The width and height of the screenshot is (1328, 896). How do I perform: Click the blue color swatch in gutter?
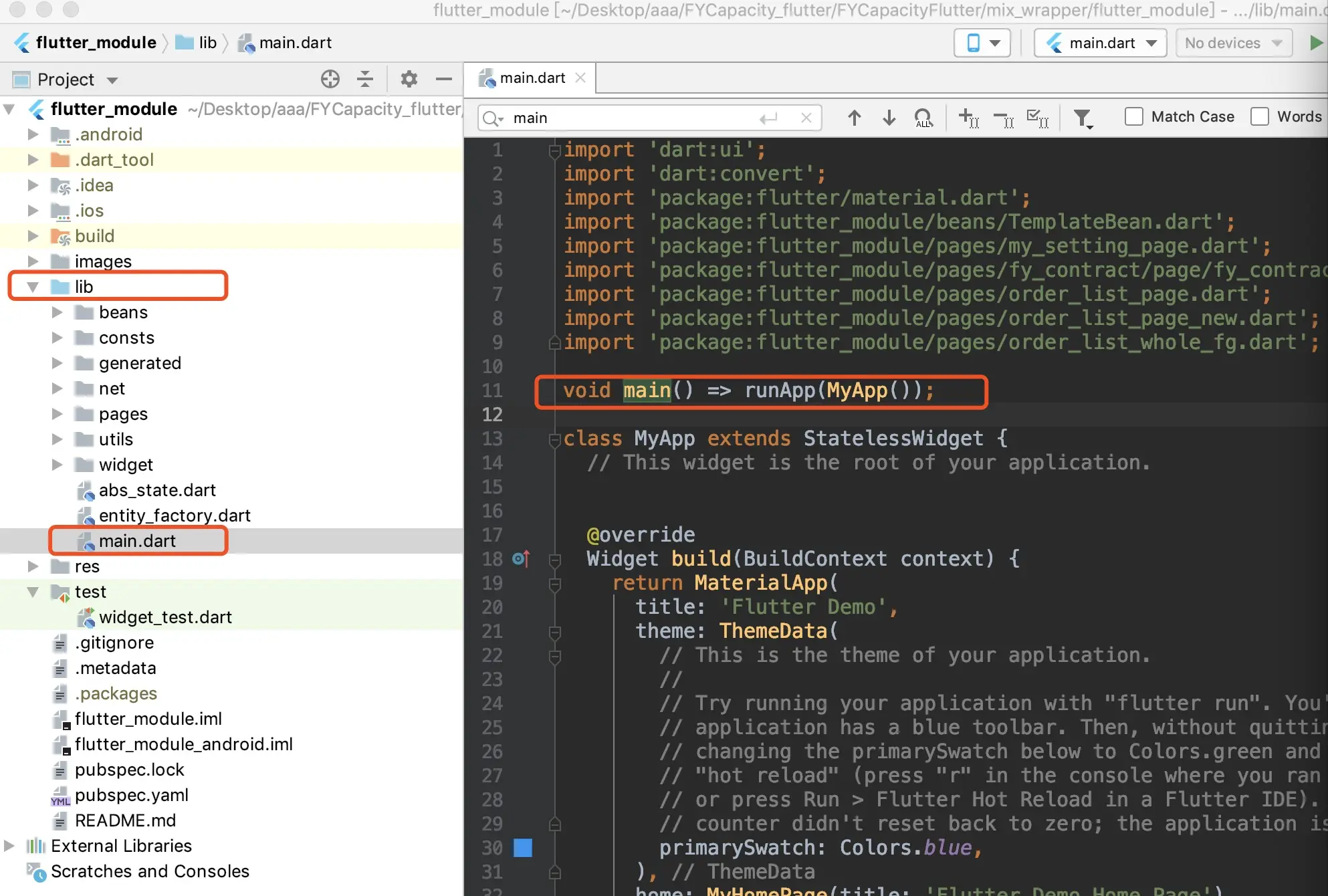[x=522, y=848]
